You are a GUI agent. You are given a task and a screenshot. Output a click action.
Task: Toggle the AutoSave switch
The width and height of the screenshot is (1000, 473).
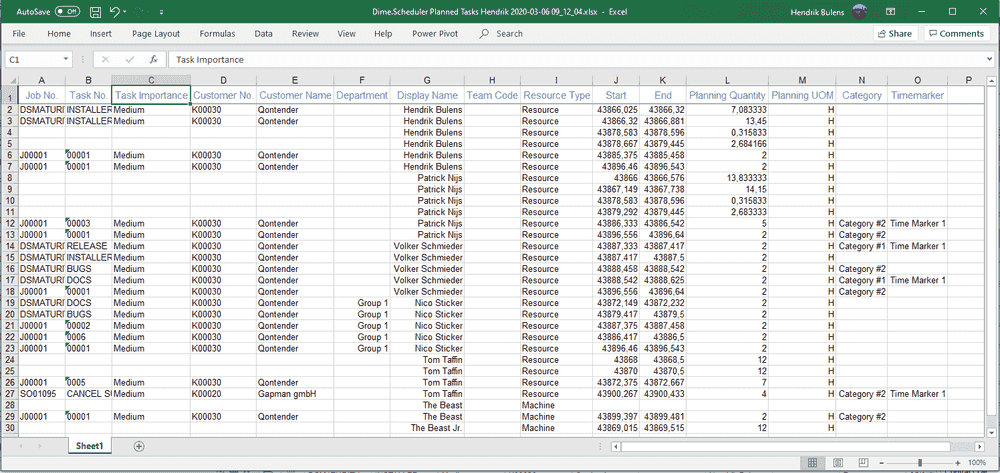[68, 11]
